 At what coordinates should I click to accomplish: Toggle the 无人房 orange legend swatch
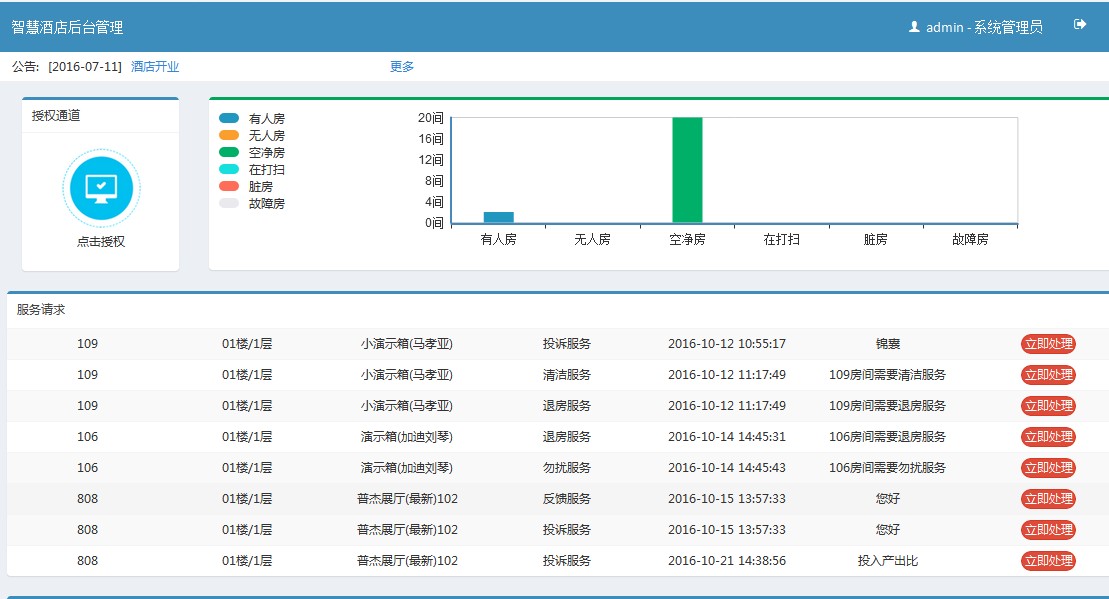pos(229,135)
